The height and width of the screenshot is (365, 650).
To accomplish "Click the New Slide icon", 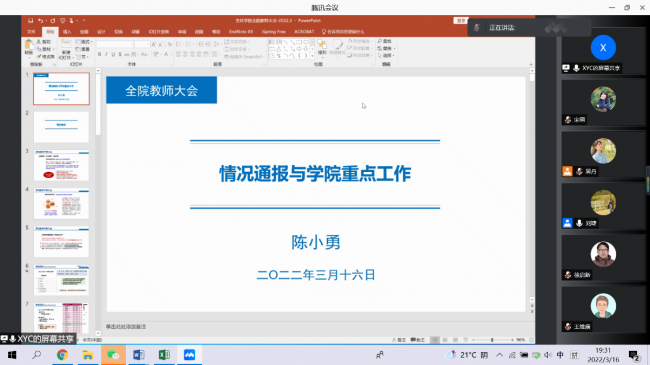I will pos(66,45).
